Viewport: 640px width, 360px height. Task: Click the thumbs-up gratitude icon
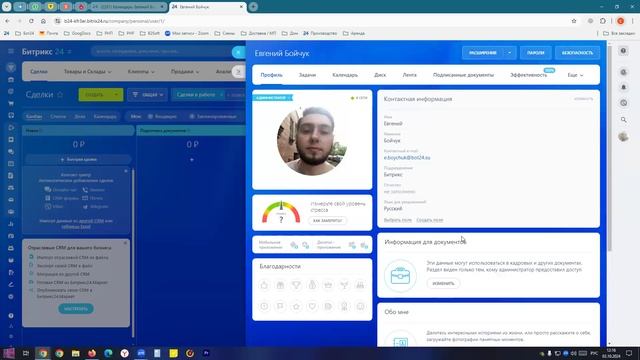[x=264, y=285]
